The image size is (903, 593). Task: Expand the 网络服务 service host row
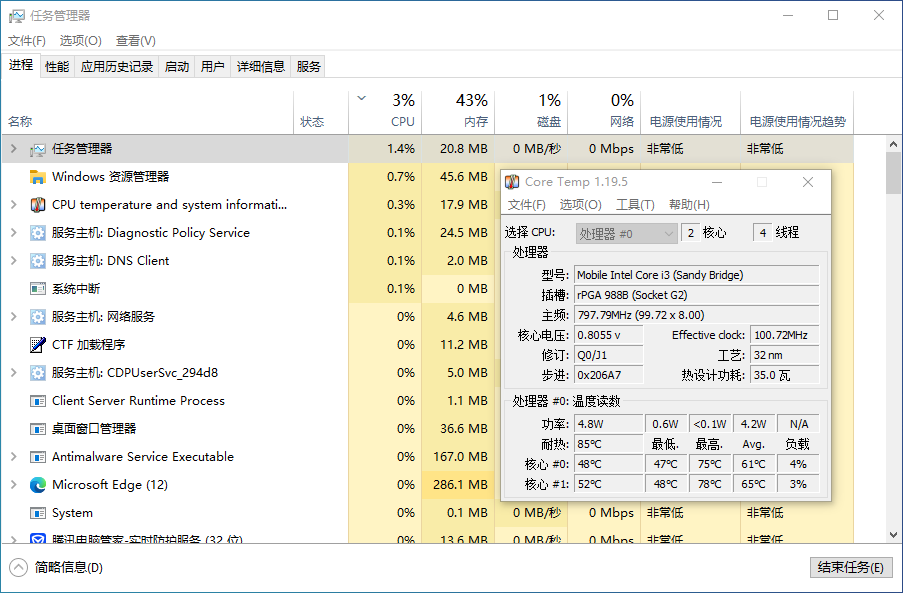(x=14, y=317)
